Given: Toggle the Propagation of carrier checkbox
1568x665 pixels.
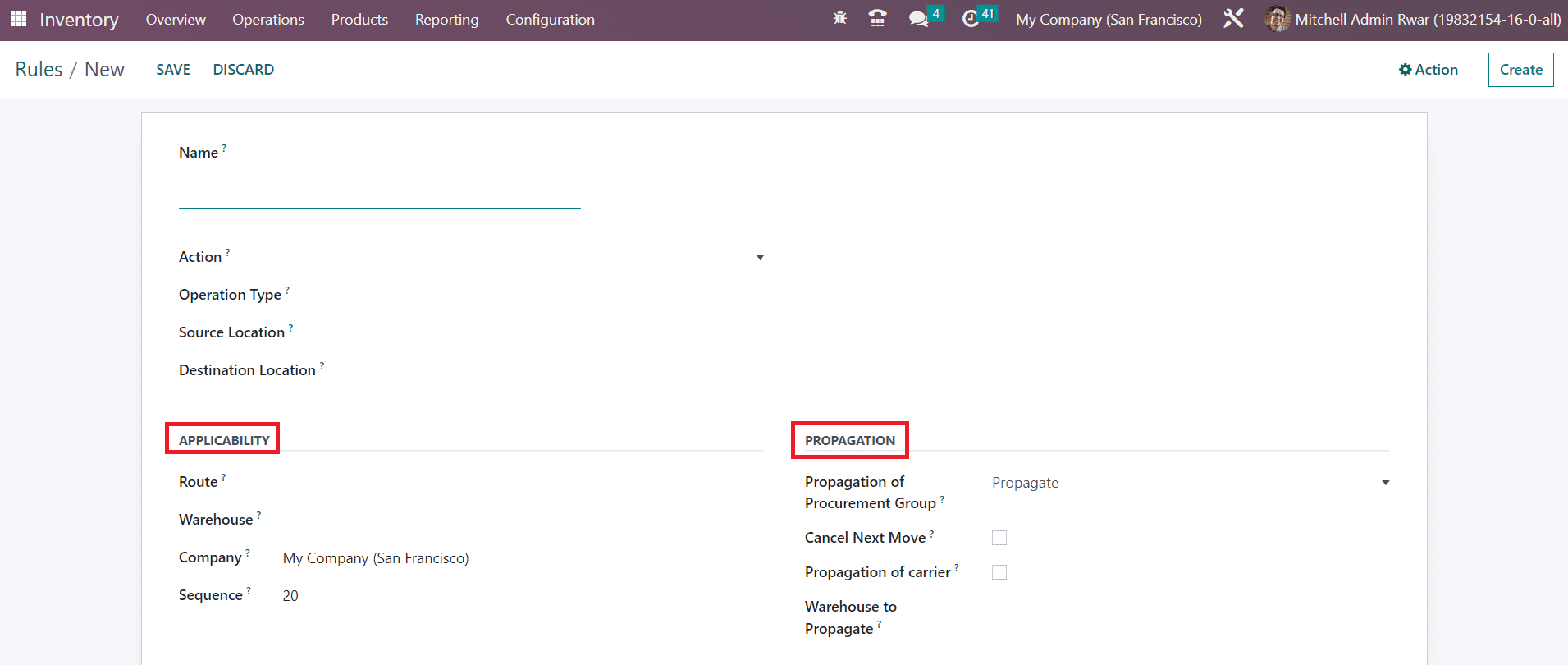Looking at the screenshot, I should (999, 572).
